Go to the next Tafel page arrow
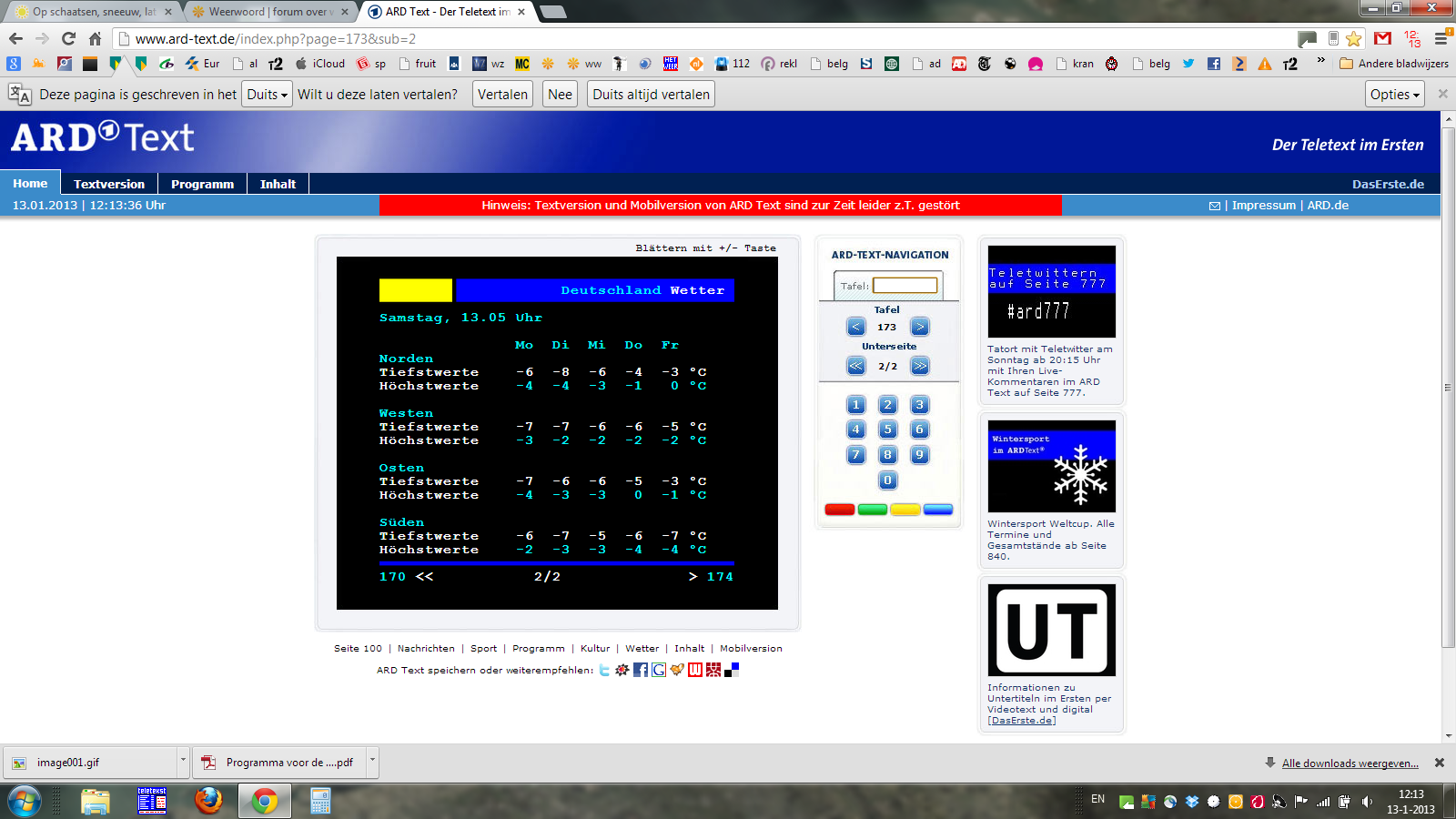This screenshot has height=819, width=1456. [x=920, y=327]
